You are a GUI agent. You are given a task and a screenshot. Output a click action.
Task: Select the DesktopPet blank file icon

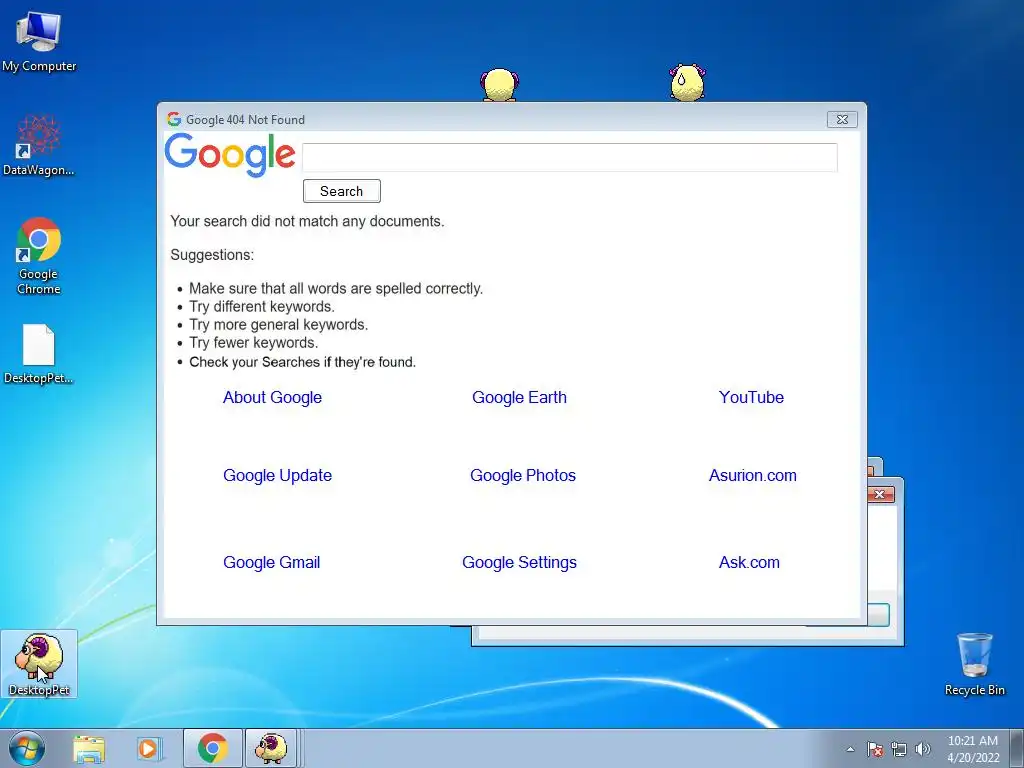(39, 353)
